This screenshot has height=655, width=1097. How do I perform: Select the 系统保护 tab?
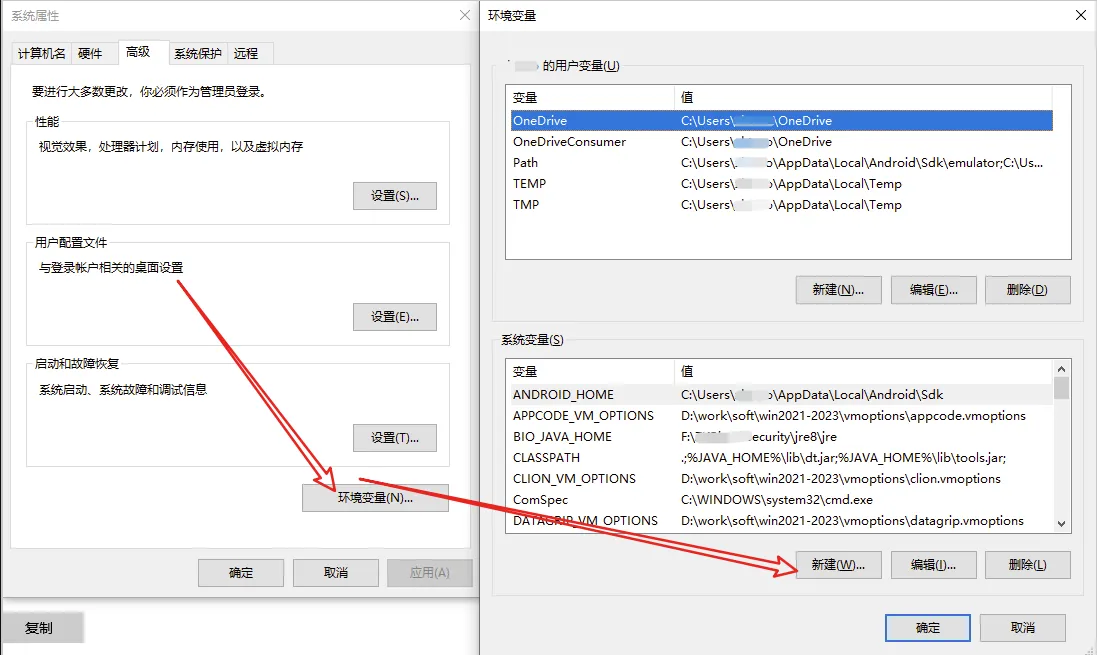[x=198, y=53]
